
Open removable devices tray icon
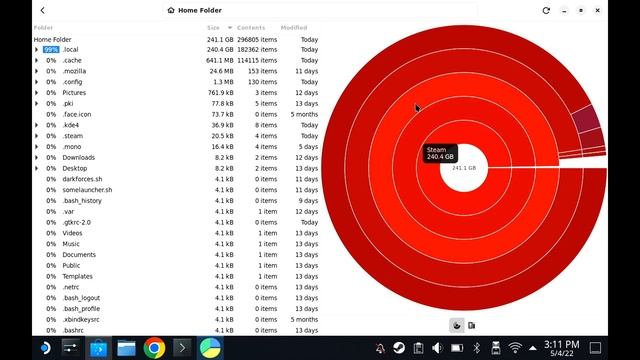(x=496, y=348)
